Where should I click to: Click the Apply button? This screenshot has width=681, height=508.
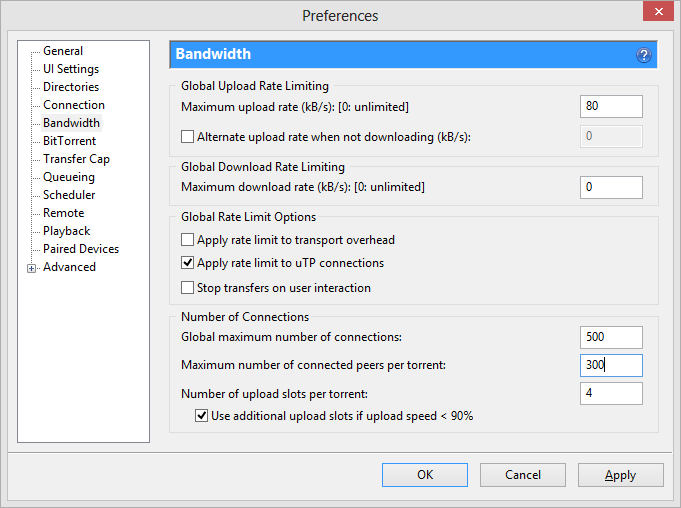tap(620, 475)
